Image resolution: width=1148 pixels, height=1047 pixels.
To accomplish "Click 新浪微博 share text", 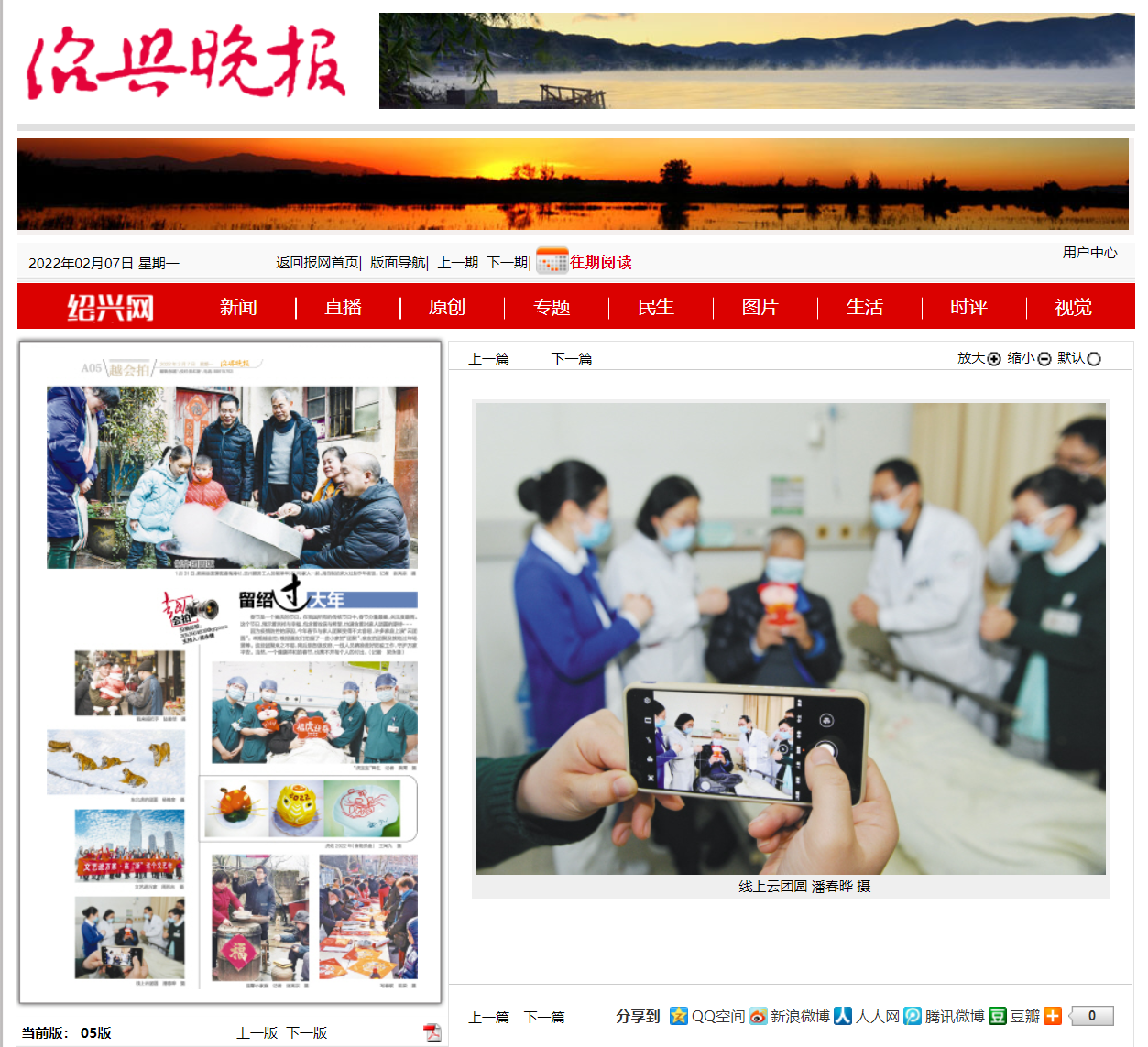I will coord(800,1016).
